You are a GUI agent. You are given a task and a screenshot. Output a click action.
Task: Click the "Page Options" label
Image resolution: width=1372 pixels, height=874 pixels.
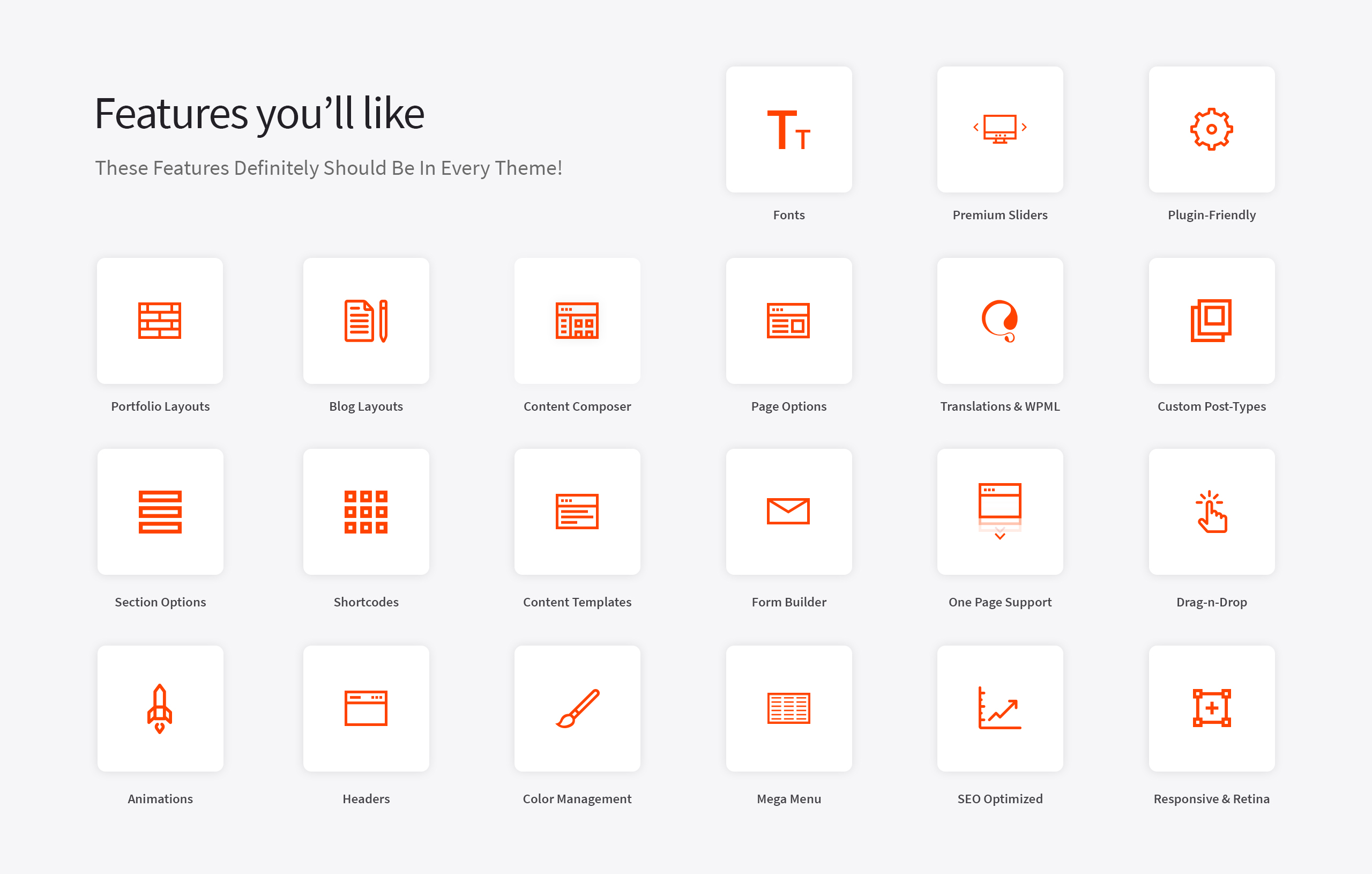pyautogui.click(x=788, y=406)
